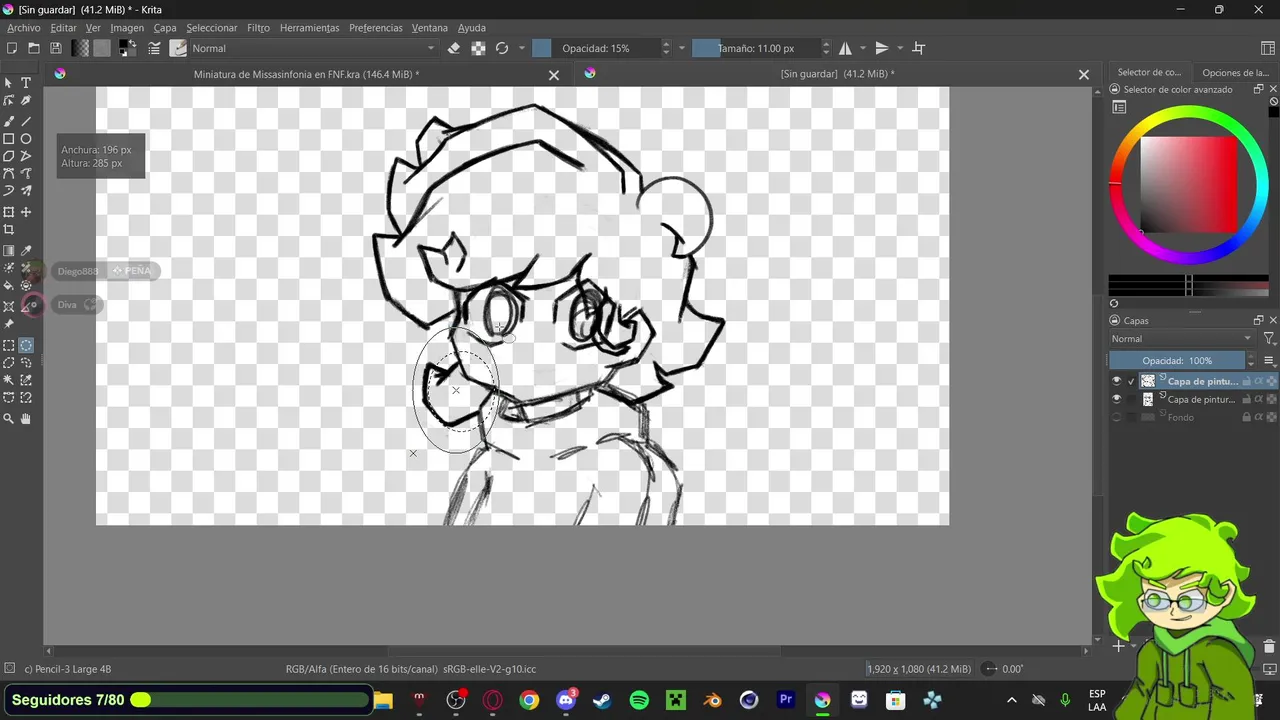The width and height of the screenshot is (1280, 720).
Task: Toggle preserve alpha in toolbar
Action: 478,48
